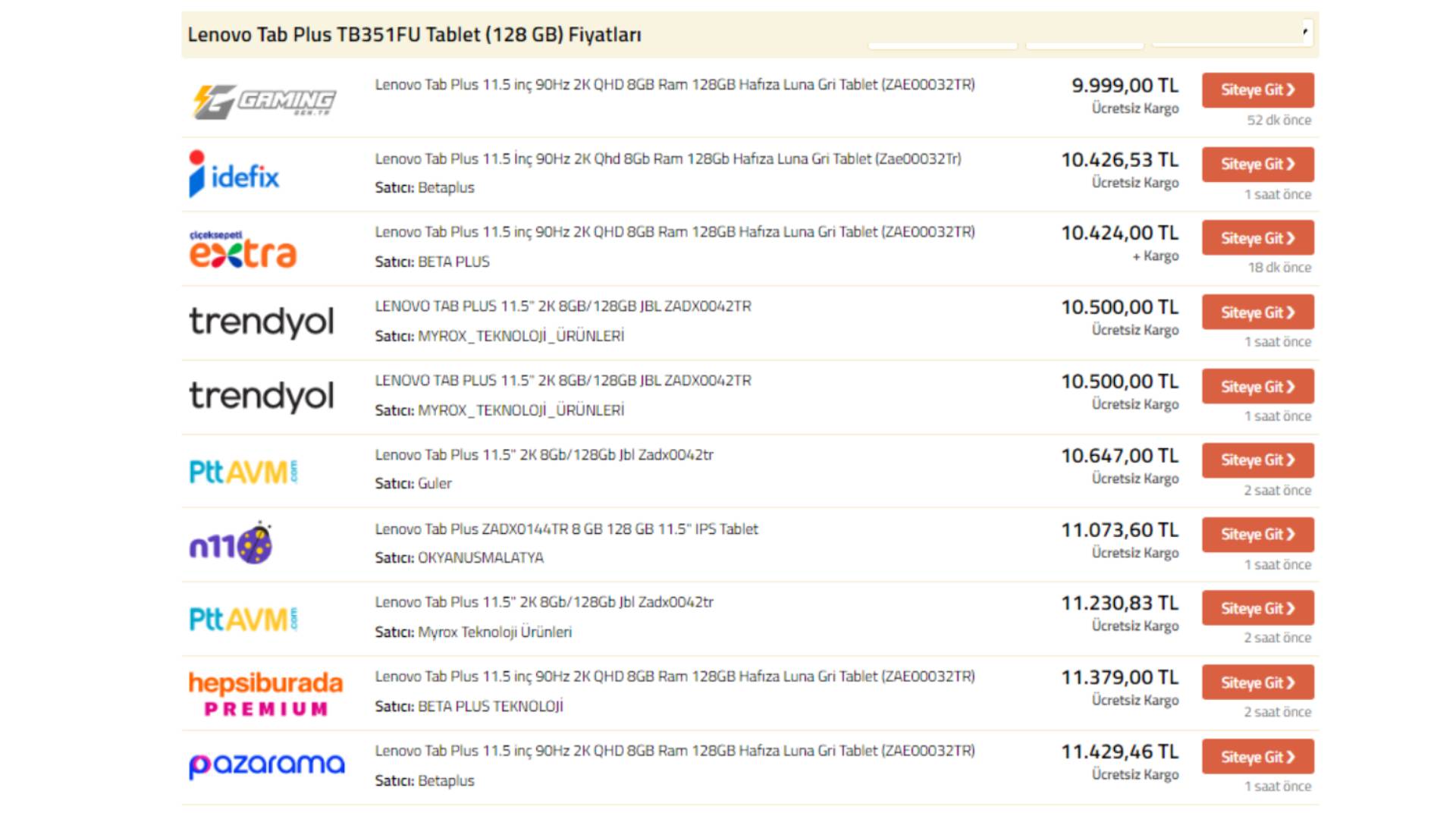1456x819 pixels.
Task: Open Lenovo Tab Plus ZADX0144TR product link
Action: coord(566,529)
